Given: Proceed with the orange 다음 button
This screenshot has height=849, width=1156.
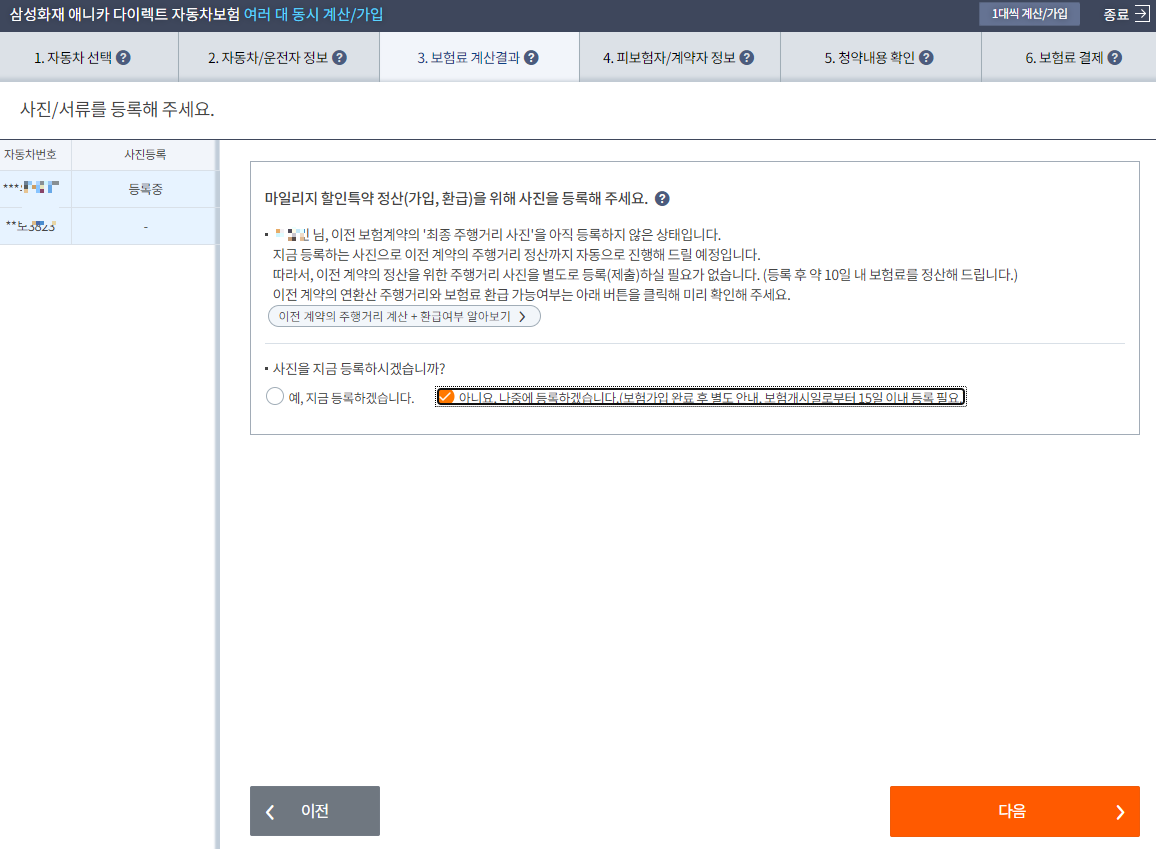Looking at the screenshot, I should pyautogui.click(x=1014, y=811).
